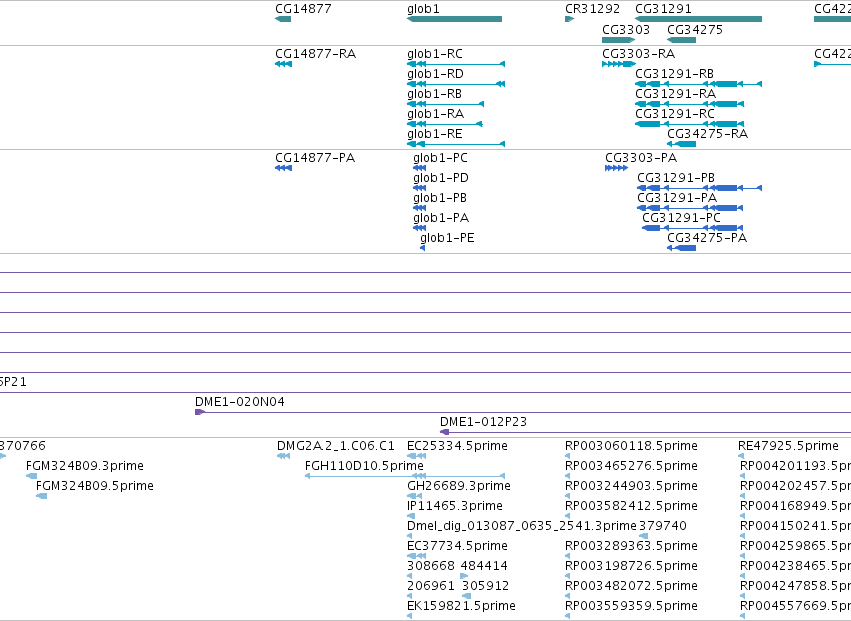Click the CG31291-PC CDS feature
Screen dimensions: 851x621
693,228
